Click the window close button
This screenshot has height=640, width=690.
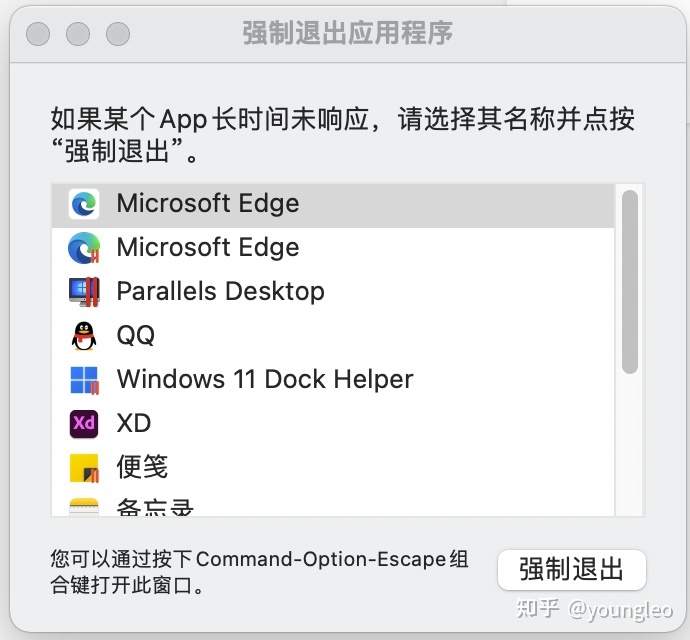[38, 34]
